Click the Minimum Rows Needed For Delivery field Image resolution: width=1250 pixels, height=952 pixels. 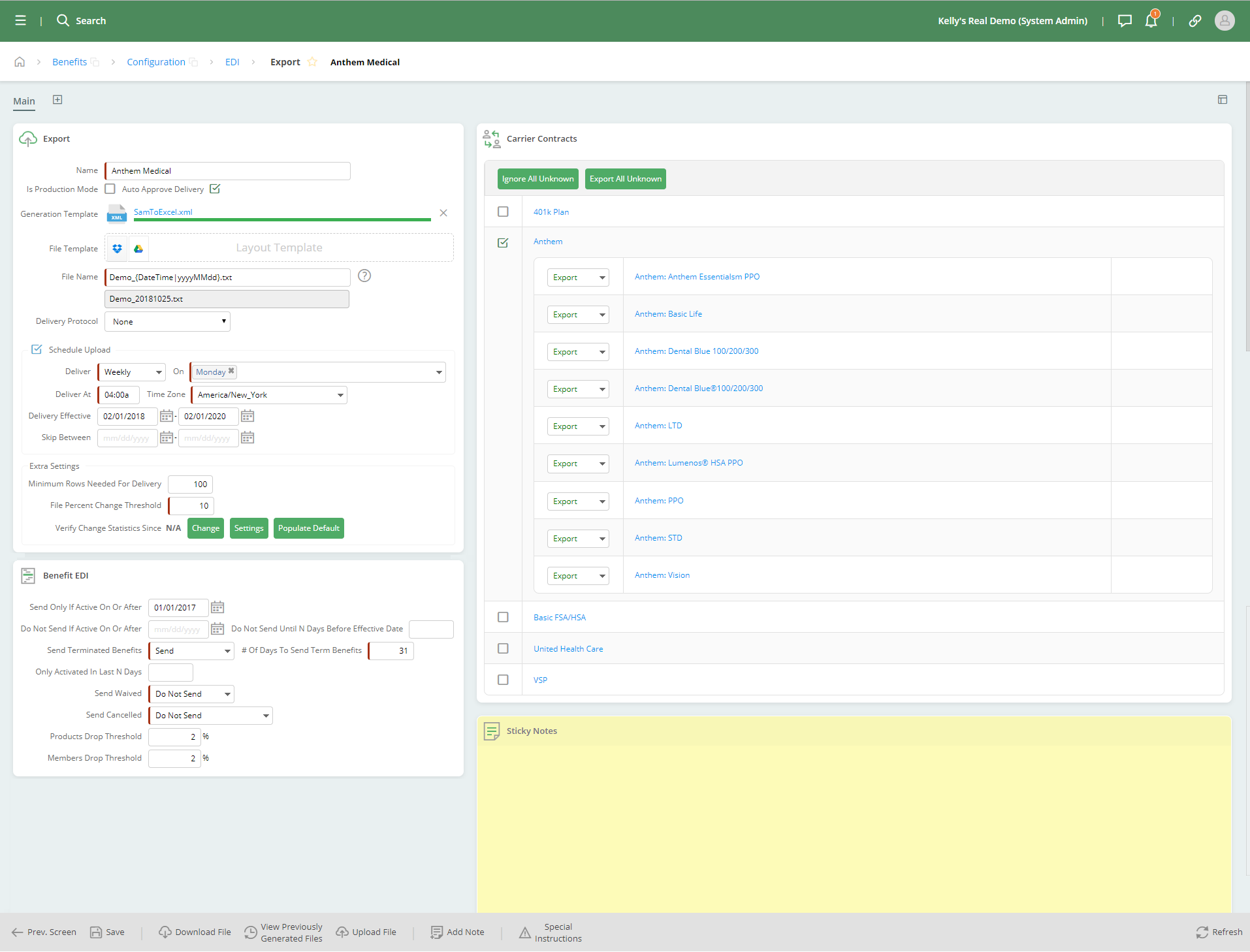click(191, 484)
